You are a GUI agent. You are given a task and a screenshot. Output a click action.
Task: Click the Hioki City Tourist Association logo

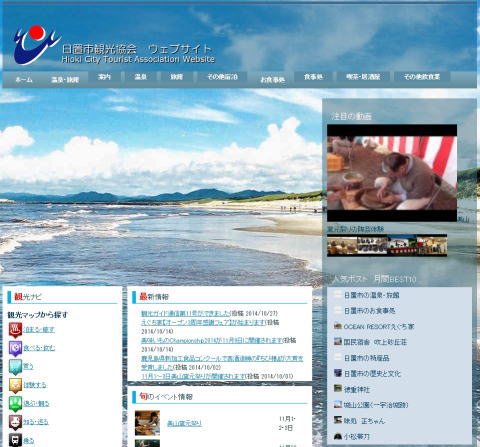(x=37, y=45)
